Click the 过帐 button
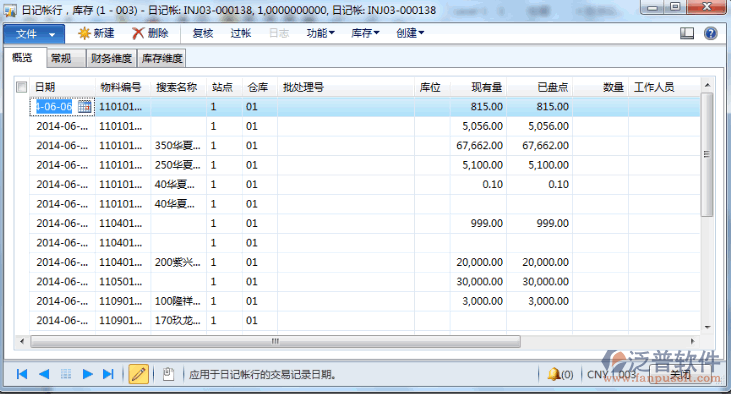The width and height of the screenshot is (731, 394). pyautogui.click(x=241, y=33)
